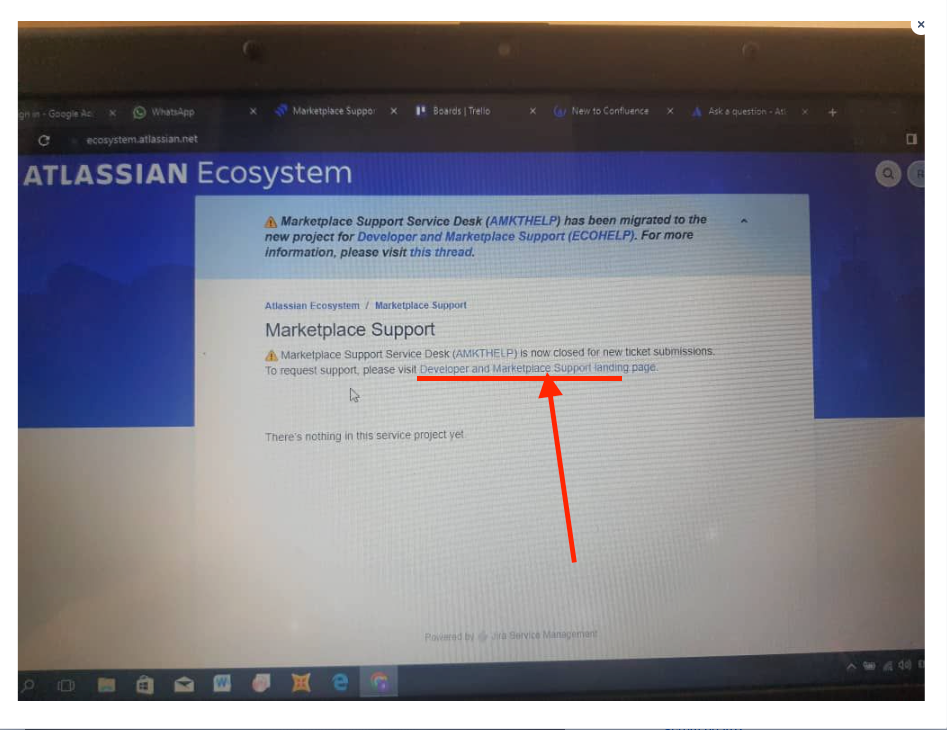
Task: Open Windows Task View on the taskbar
Action: (x=66, y=686)
